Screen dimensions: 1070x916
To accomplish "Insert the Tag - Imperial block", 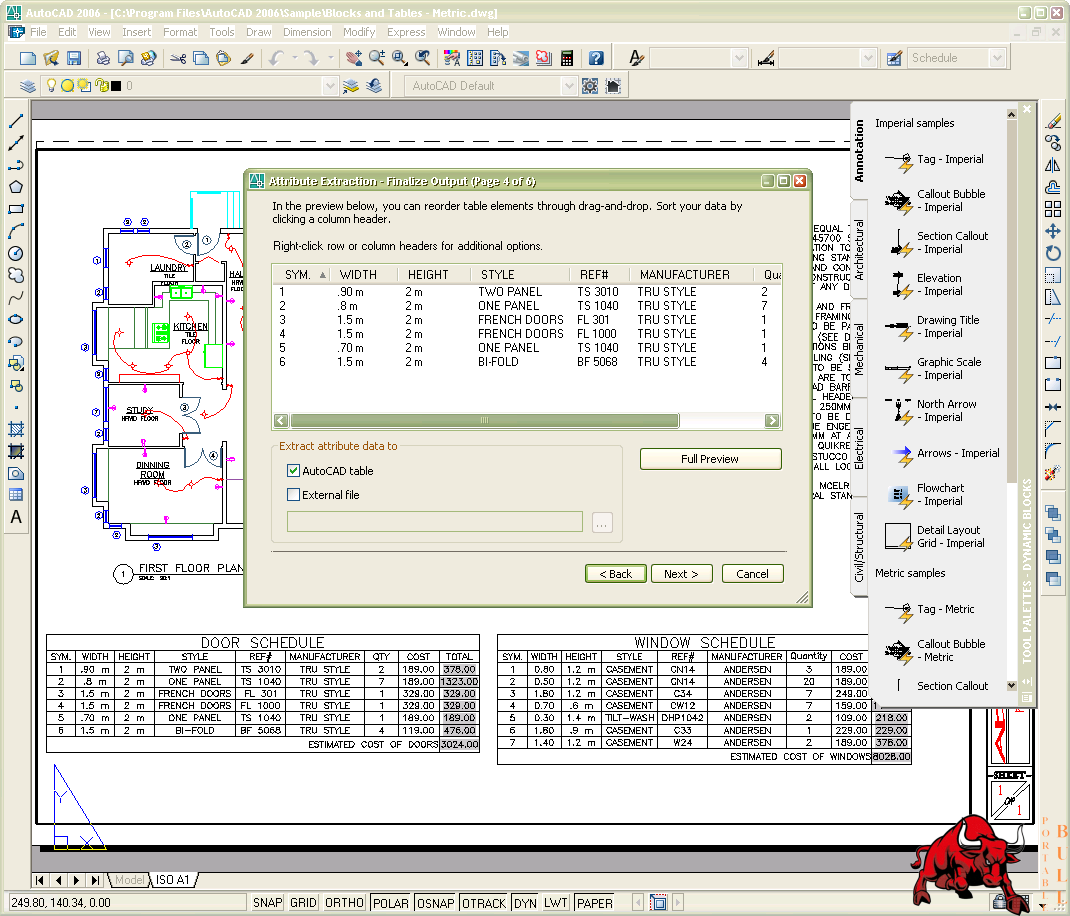I will pyautogui.click(x=934, y=160).
